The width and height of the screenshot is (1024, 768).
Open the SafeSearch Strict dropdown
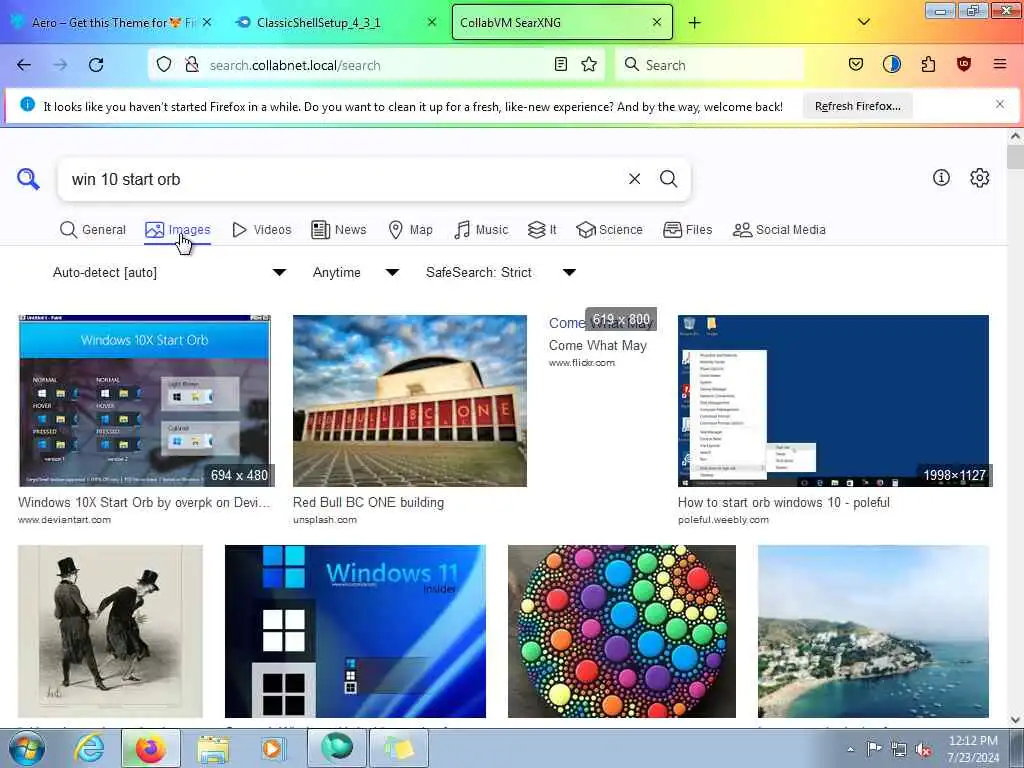501,272
